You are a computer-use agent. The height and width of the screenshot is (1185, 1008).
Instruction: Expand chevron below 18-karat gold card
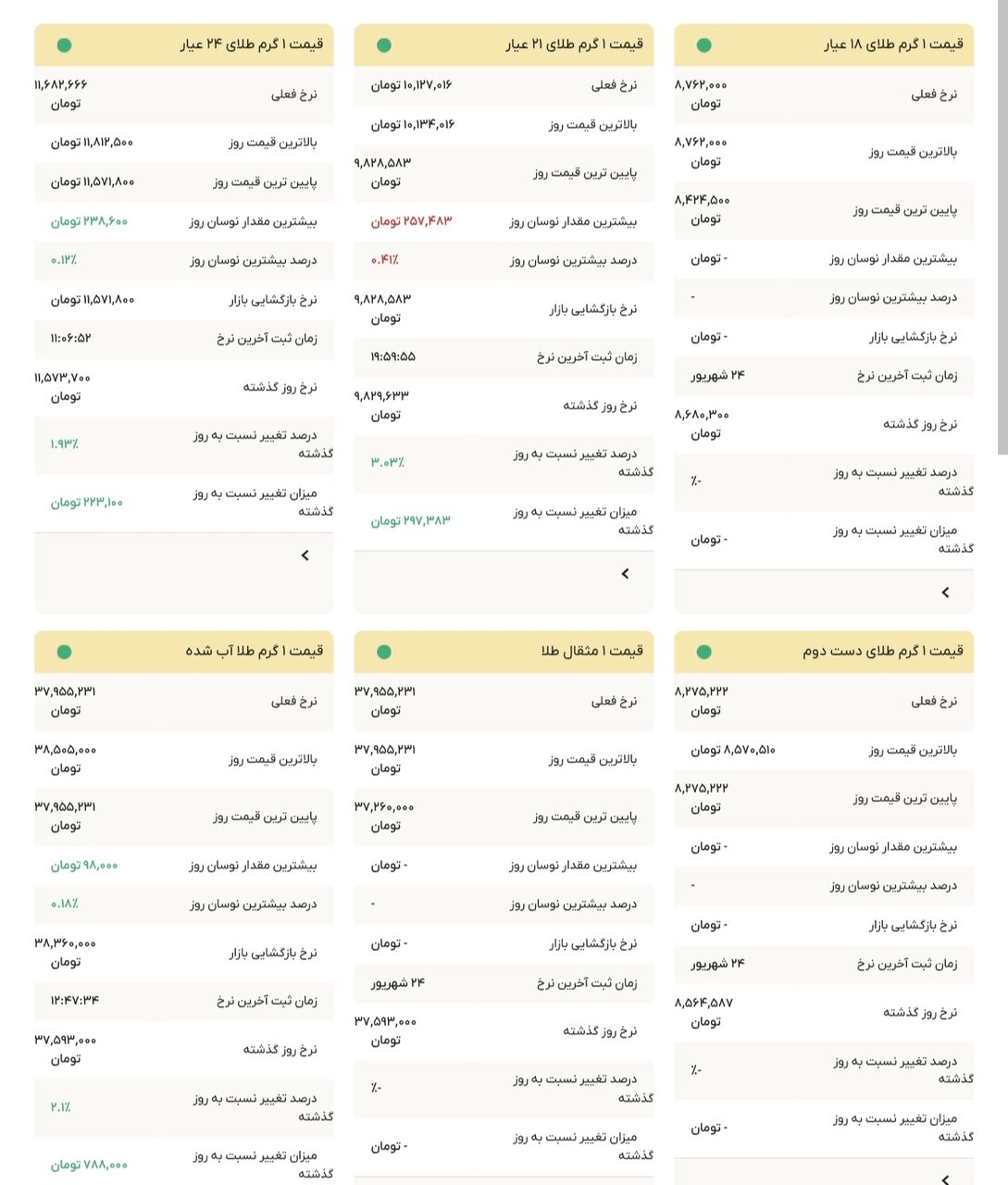(945, 592)
